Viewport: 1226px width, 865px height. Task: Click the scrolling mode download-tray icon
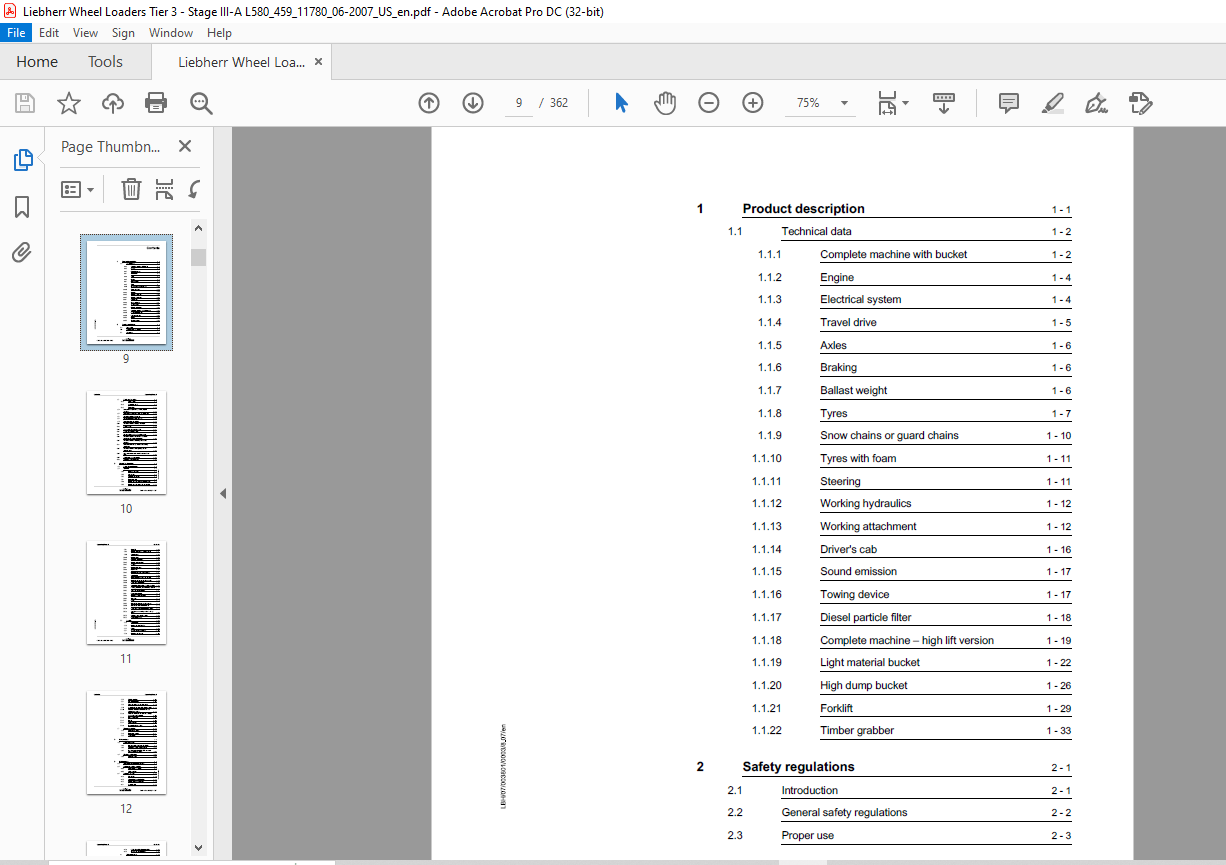click(944, 103)
